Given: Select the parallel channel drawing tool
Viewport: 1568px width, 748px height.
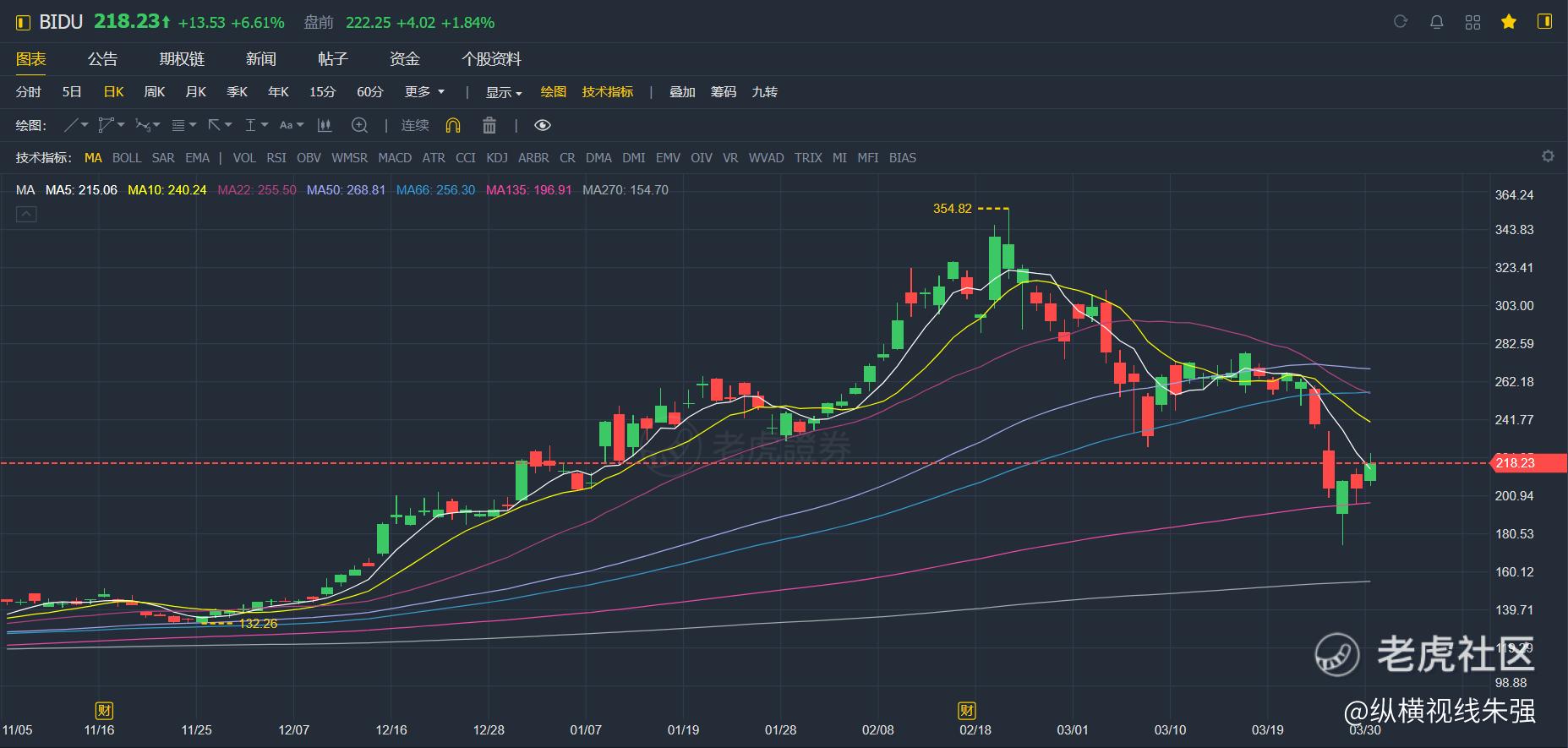Looking at the screenshot, I should [106, 125].
